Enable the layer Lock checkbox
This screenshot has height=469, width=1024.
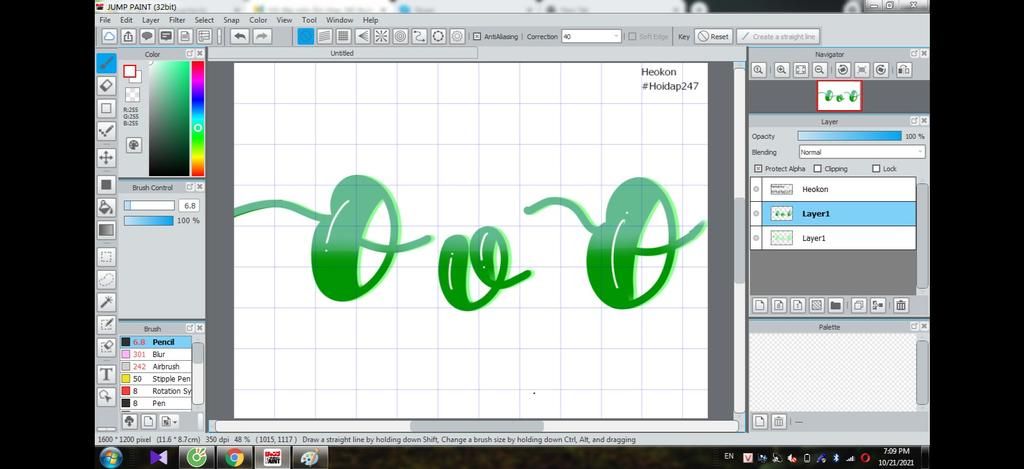pyautogui.click(x=876, y=169)
